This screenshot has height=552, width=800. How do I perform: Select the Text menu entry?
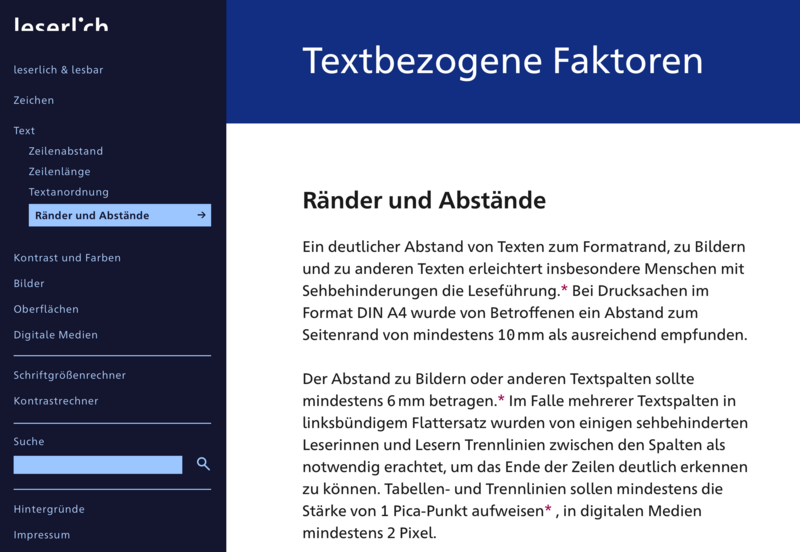24,131
